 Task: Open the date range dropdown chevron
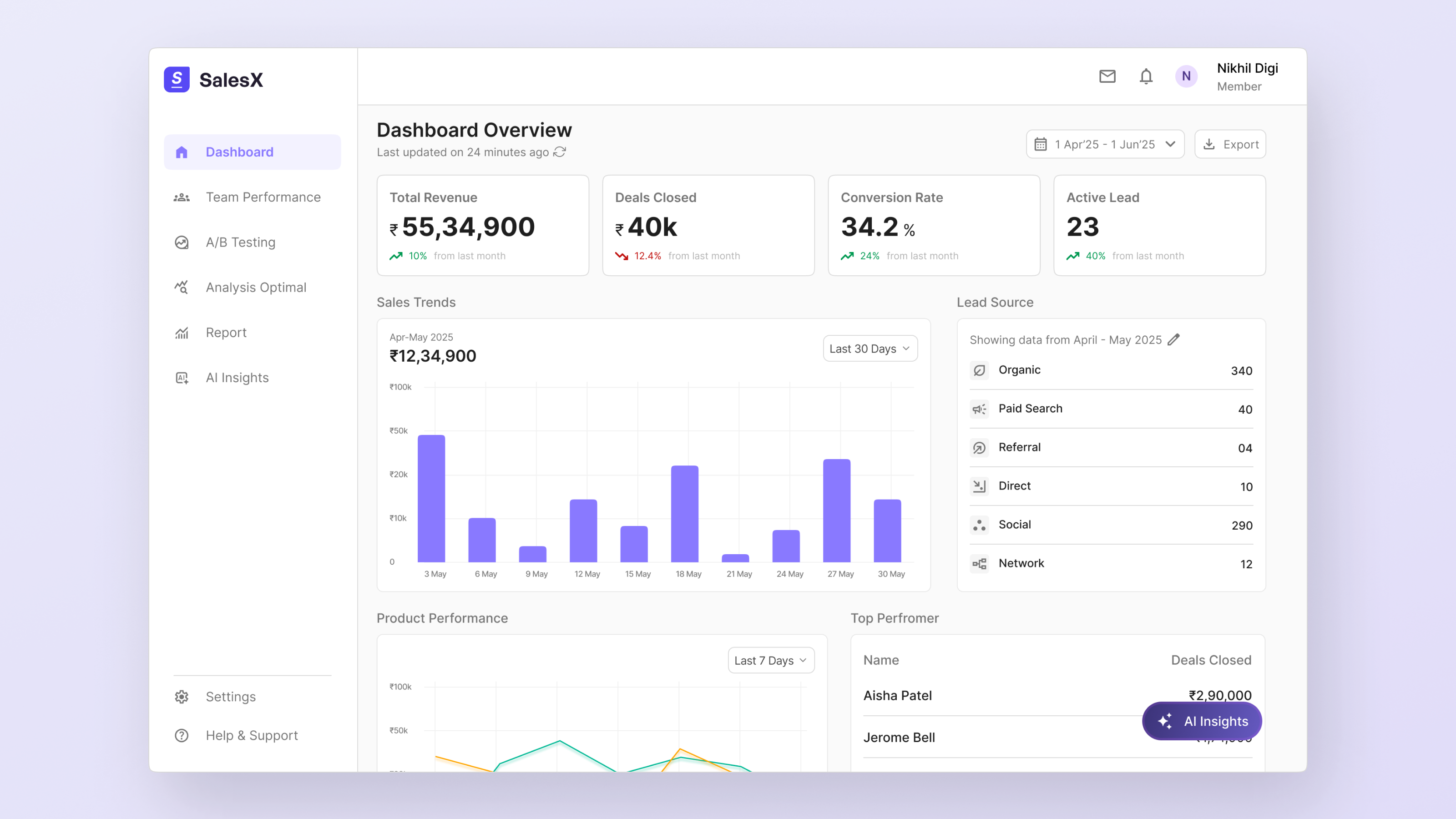click(1169, 144)
